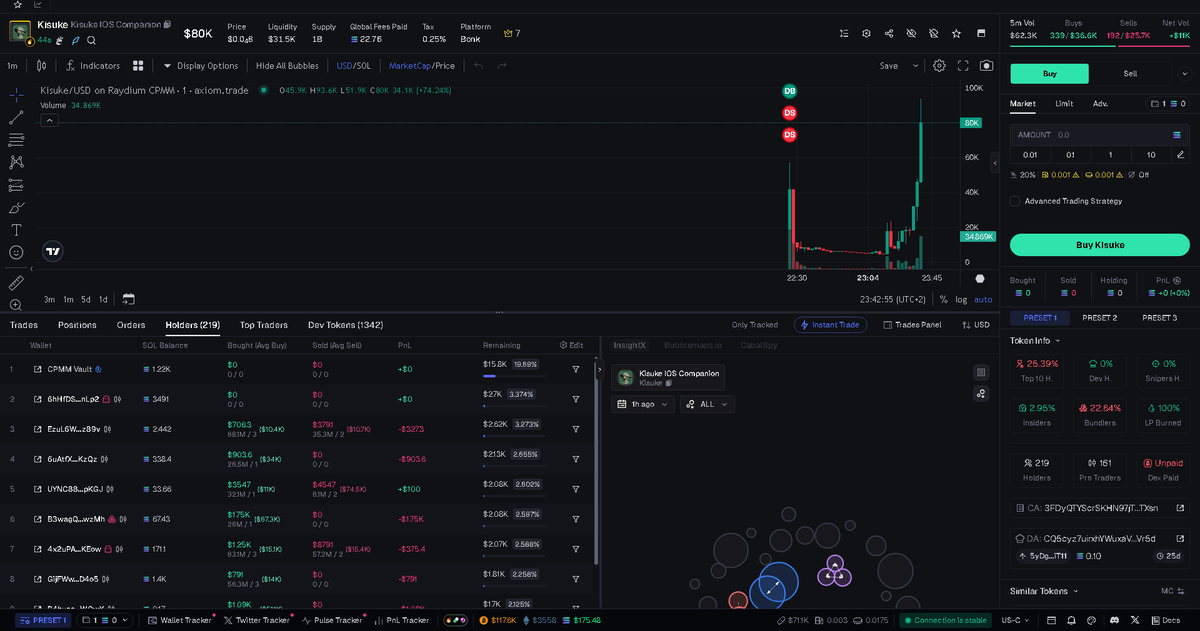Click the Buy Kisuke button
This screenshot has height=631, width=1200.
coord(1099,244)
